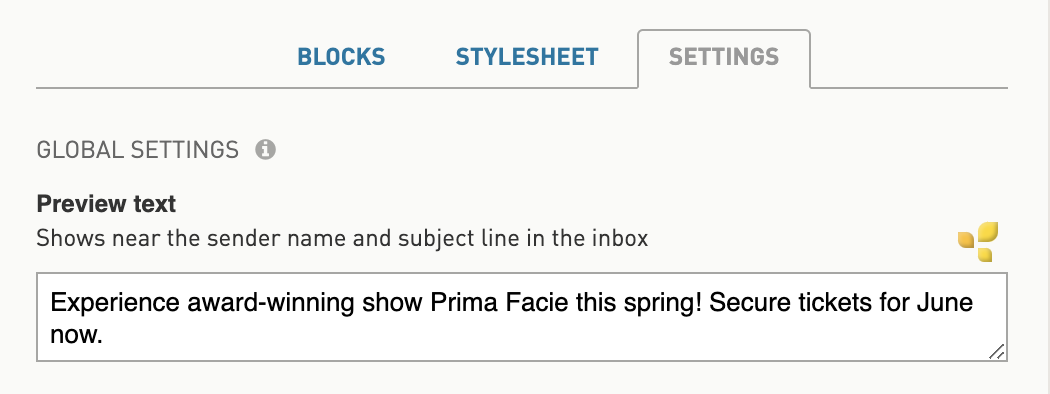1050x394 pixels.
Task: Open the Stylesheet tab
Action: 527,57
